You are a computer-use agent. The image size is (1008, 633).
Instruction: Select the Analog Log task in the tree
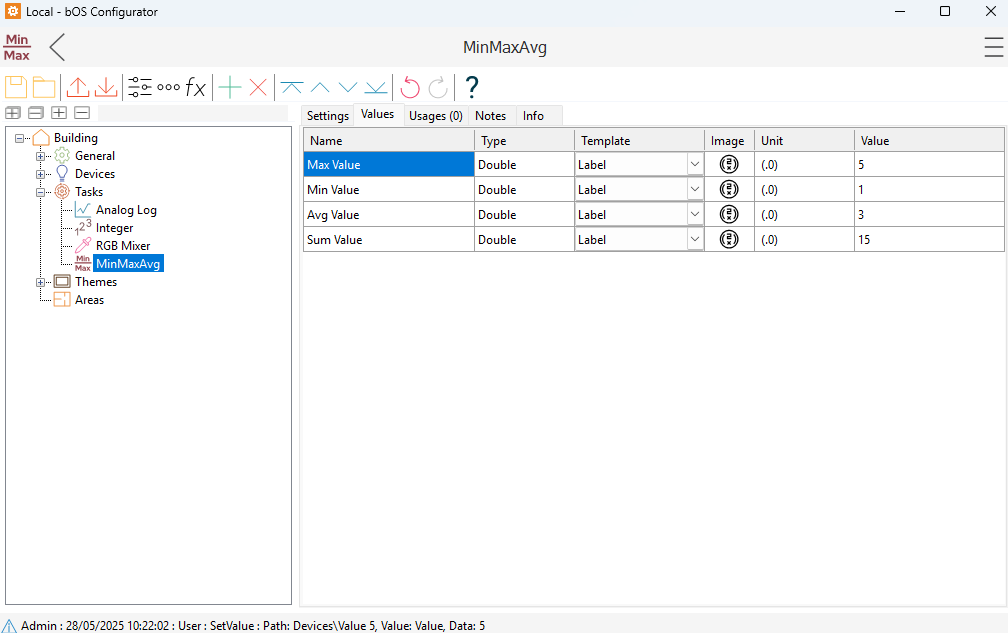pyautogui.click(x=126, y=210)
